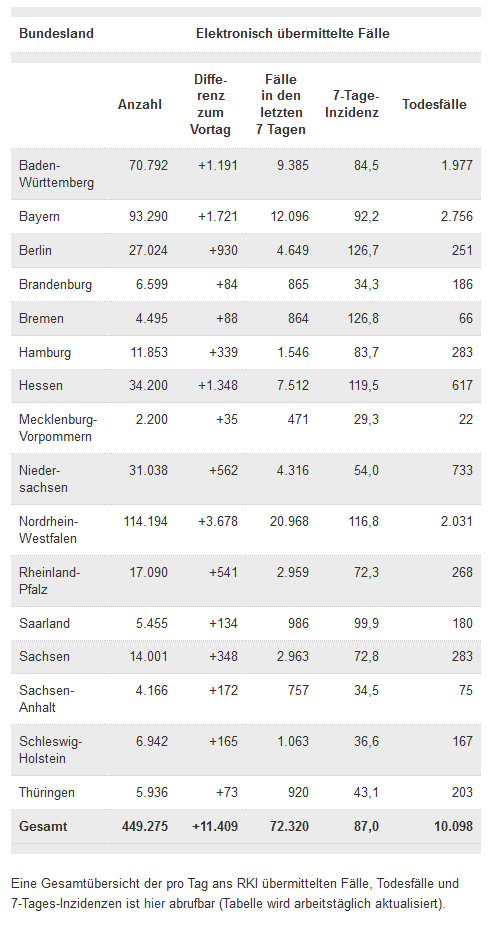Image resolution: width=495 pixels, height=926 pixels.
Task: Open the 'hier' overview link
Action: (x=155, y=904)
